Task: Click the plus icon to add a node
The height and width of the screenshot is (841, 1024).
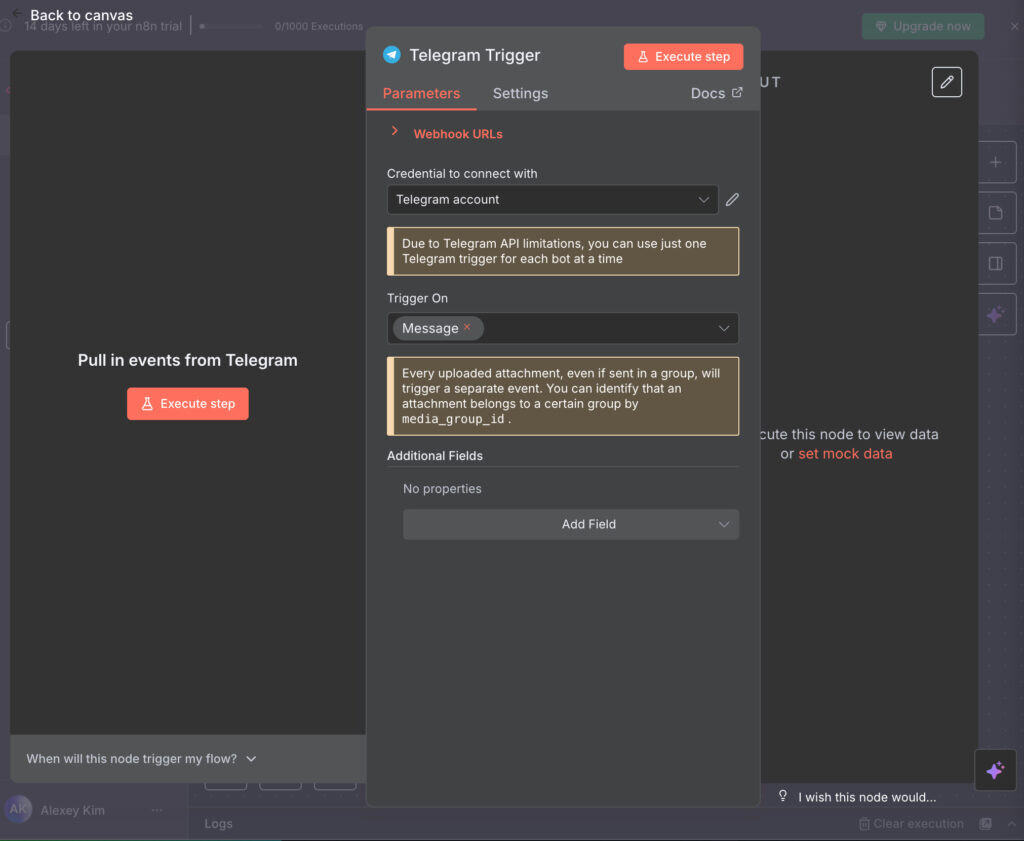Action: tap(995, 162)
